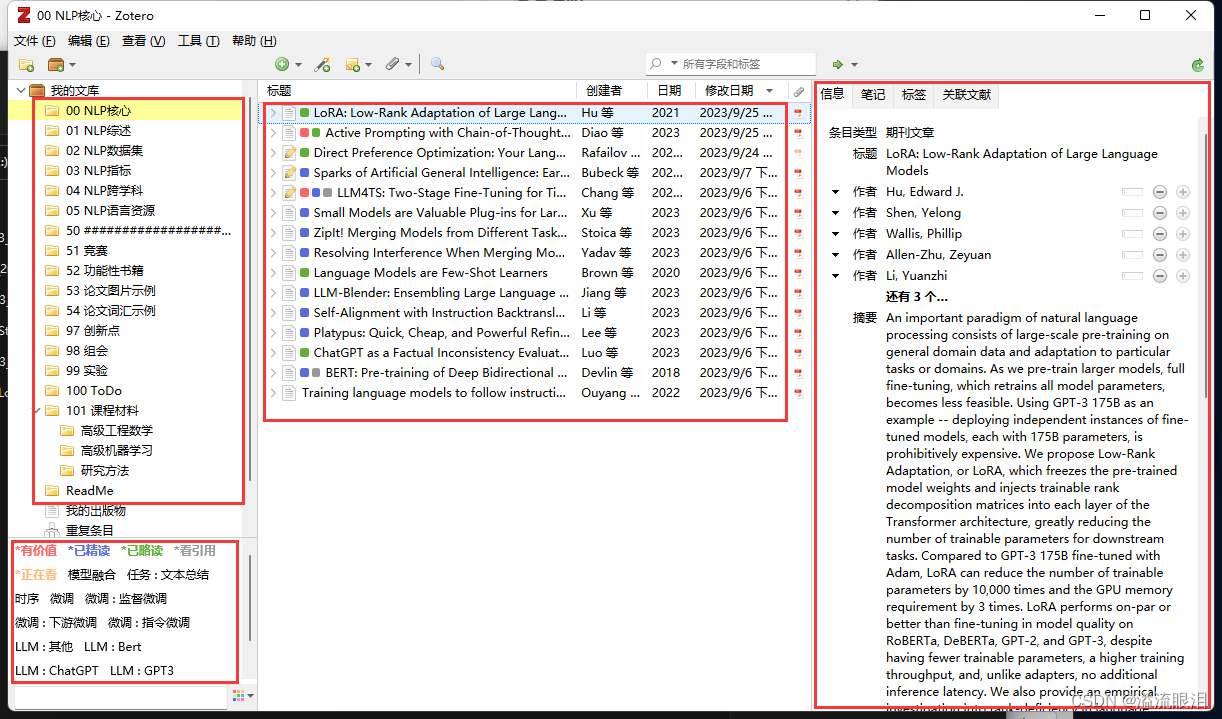The image size is (1222, 719).
Task: Click the minus button beside Hu, Edward J.
Action: click(1160, 192)
